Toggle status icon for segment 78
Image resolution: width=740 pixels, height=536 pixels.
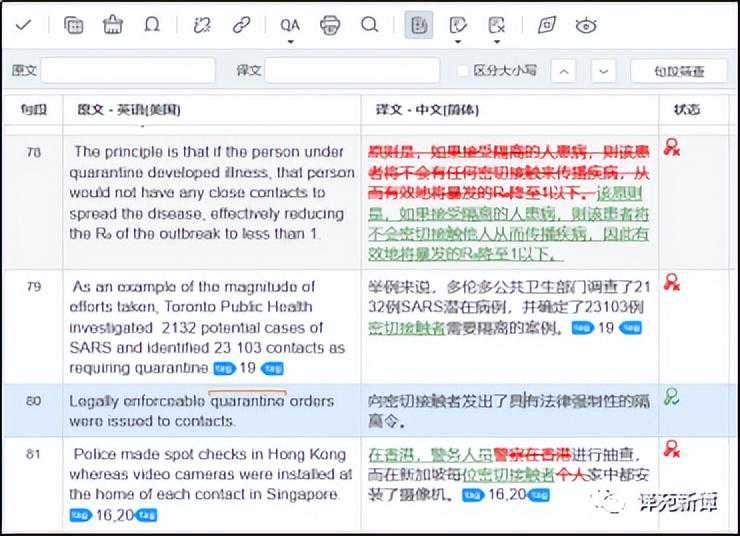pyautogui.click(x=672, y=149)
